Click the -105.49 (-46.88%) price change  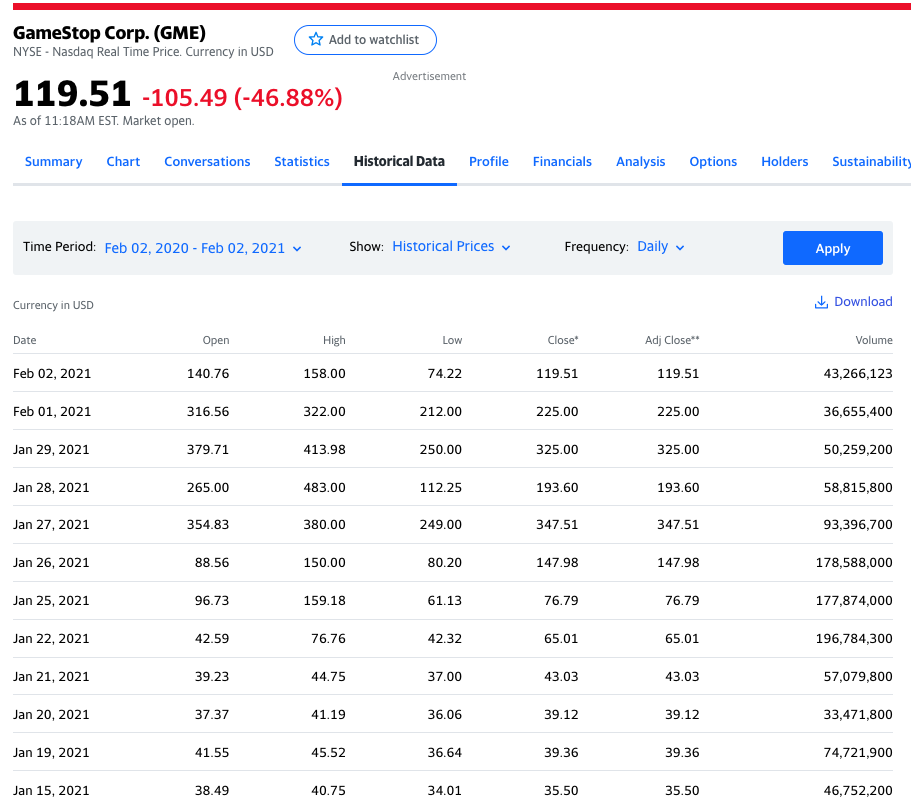coord(242,97)
